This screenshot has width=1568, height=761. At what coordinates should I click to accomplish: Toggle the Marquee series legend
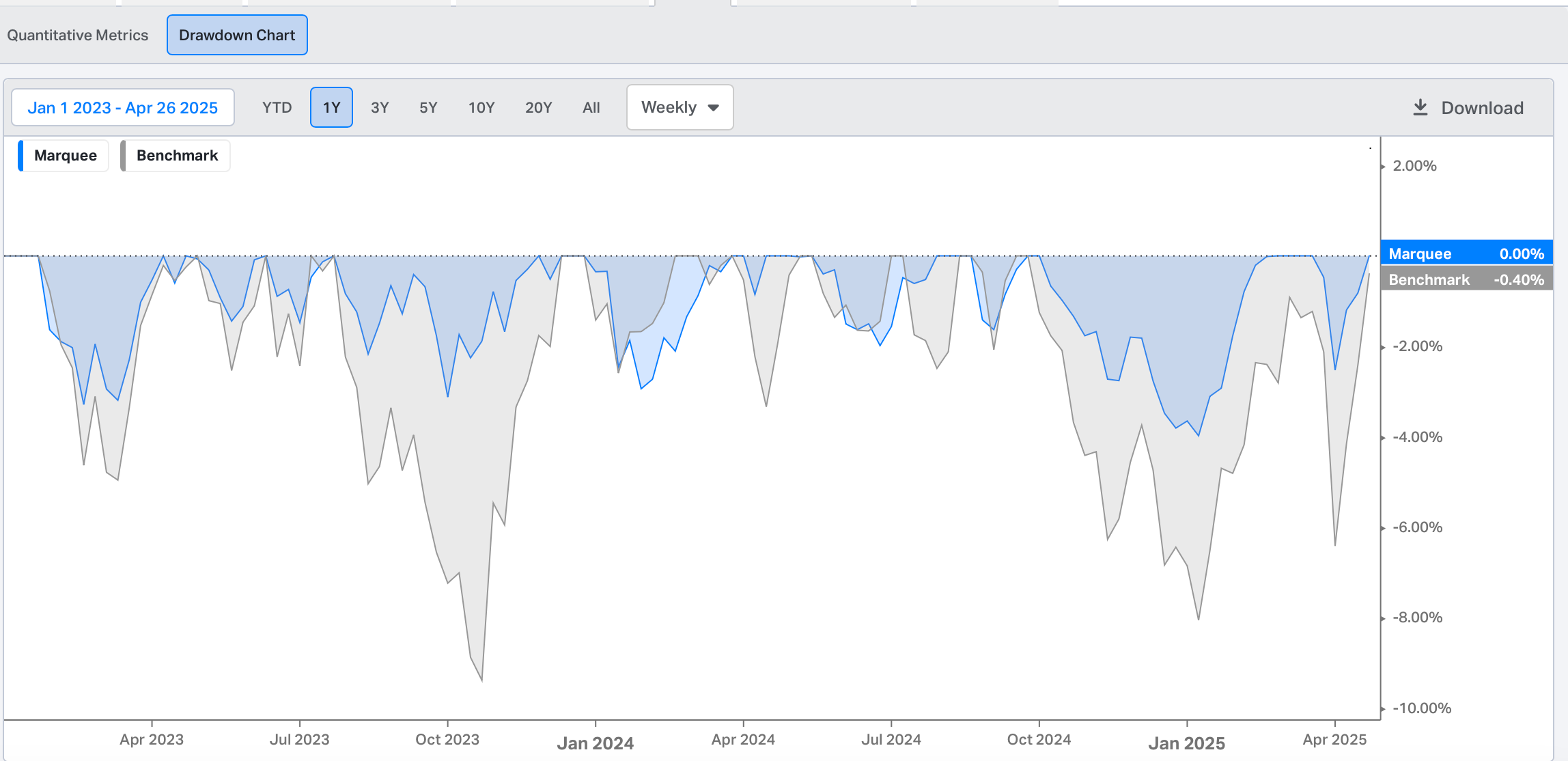click(66, 156)
